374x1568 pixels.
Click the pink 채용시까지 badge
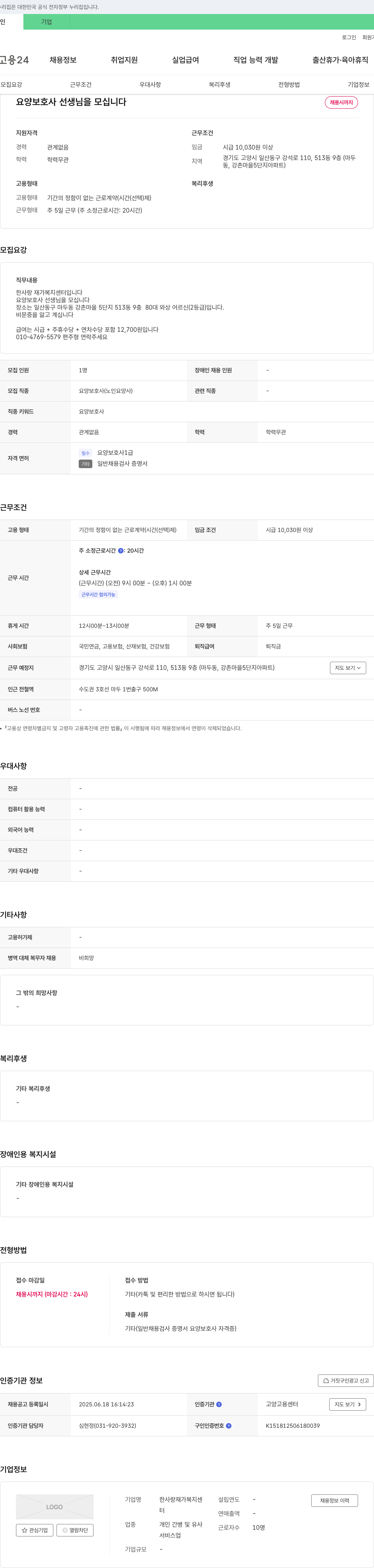point(341,102)
